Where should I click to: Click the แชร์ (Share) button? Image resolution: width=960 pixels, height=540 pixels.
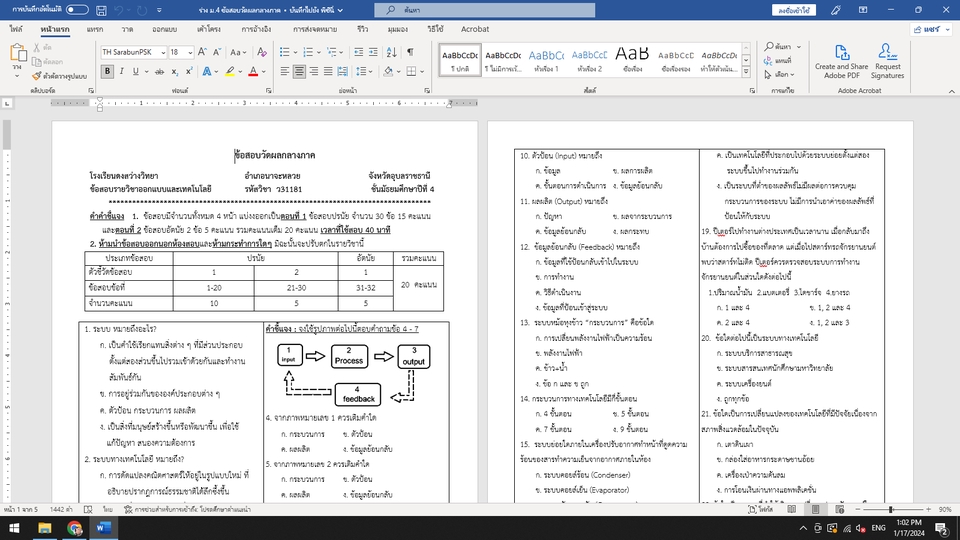pyautogui.click(x=931, y=29)
